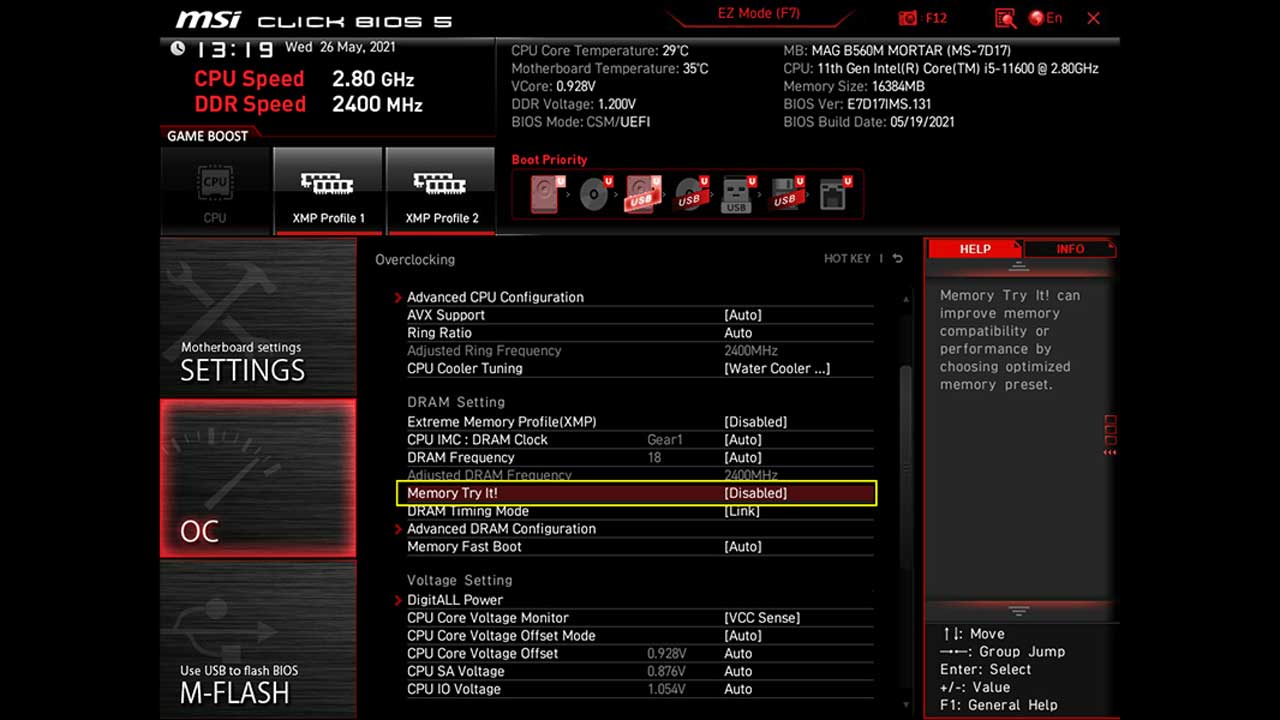This screenshot has width=1280, height=720.
Task: Select the CPU Cooler Tuning label
Action: coord(465,368)
